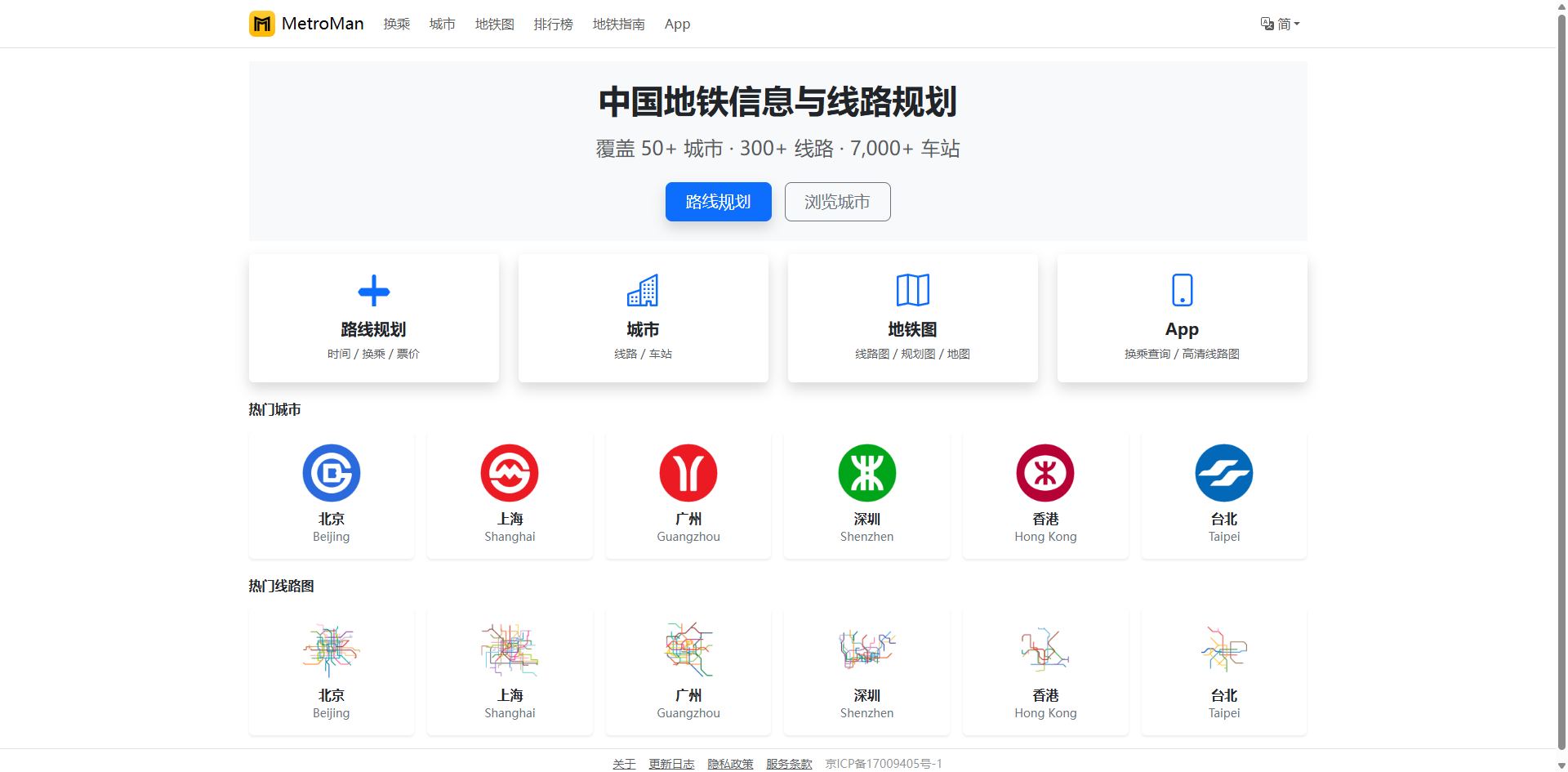The height and width of the screenshot is (772, 1568).
Task: Select the Hong Kong MTR logo
Action: [1045, 473]
